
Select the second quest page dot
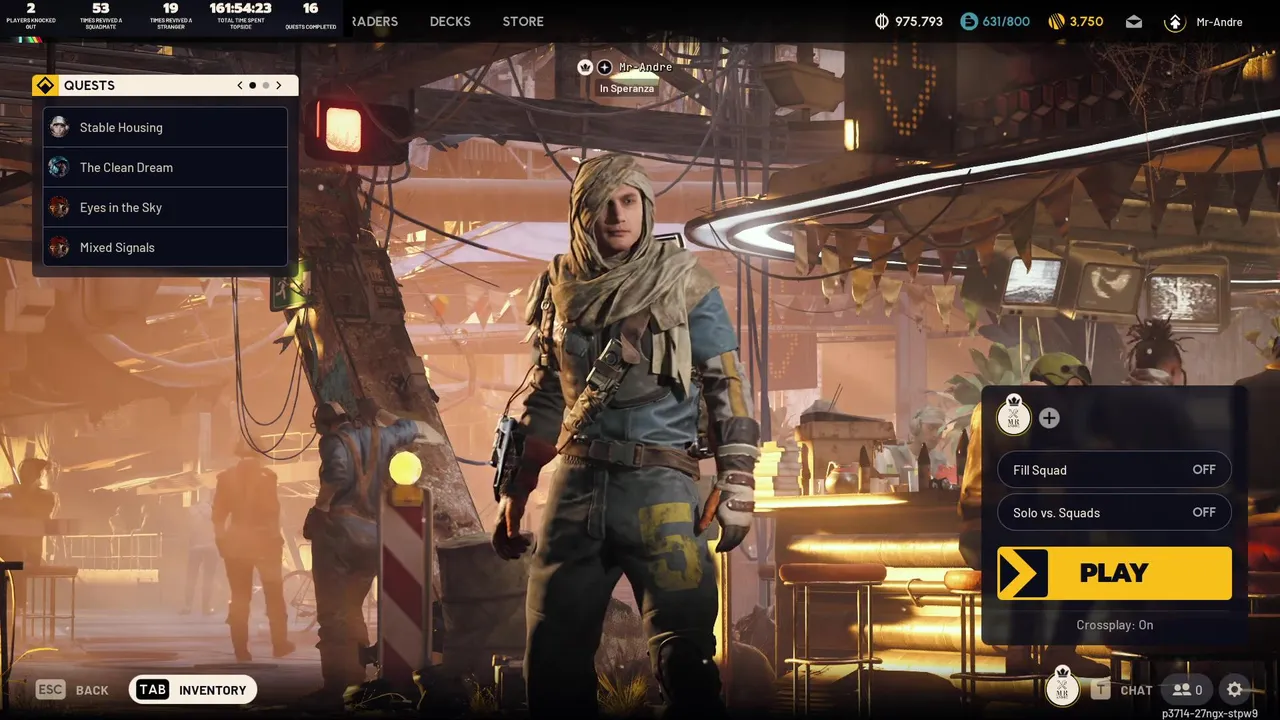tap(266, 85)
